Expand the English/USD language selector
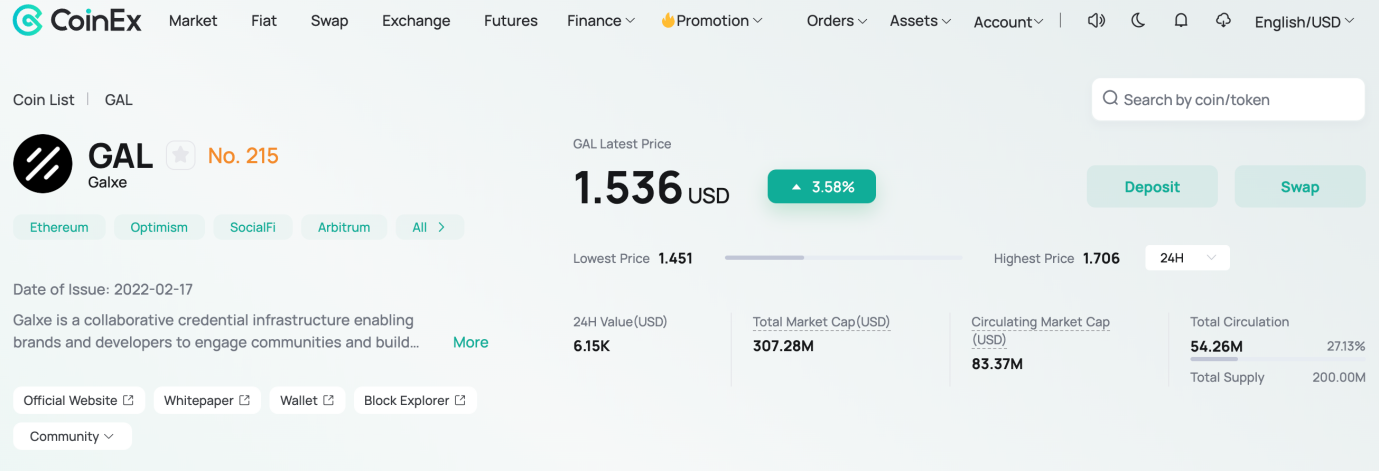The height and width of the screenshot is (471, 1379). click(x=1306, y=22)
